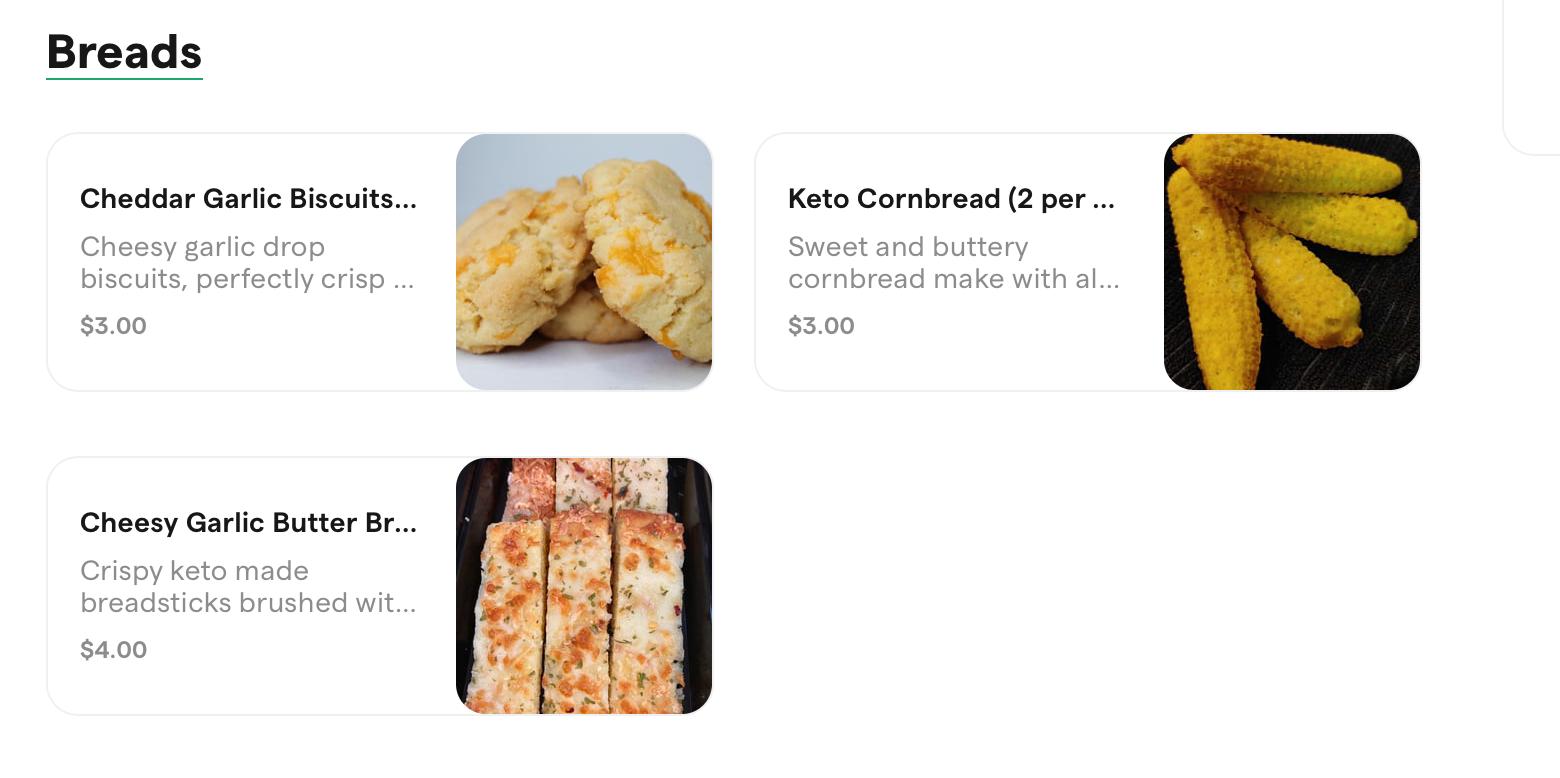Image resolution: width=1560 pixels, height=778 pixels.
Task: Open the Cheddar Garlic Biscuits item title
Action: 247,199
